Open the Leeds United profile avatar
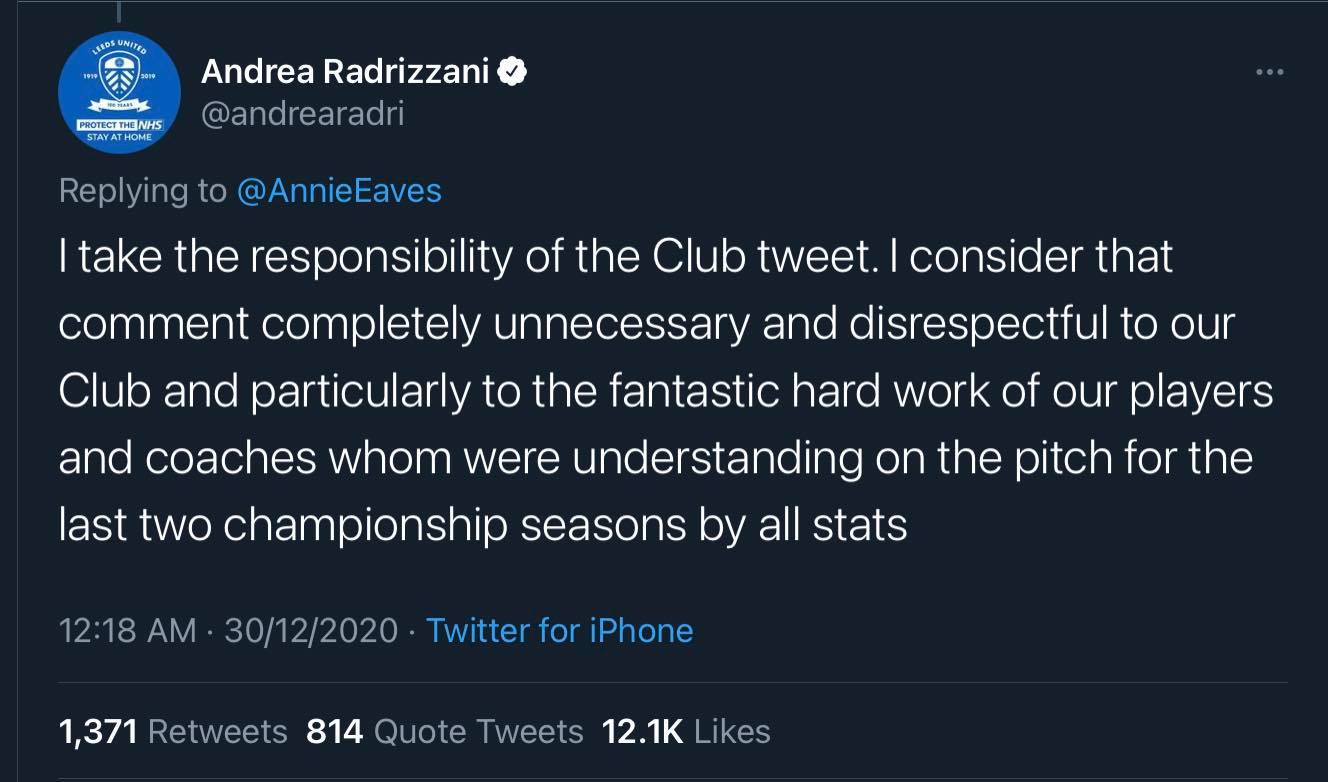The image size is (1328, 782). coord(119,93)
